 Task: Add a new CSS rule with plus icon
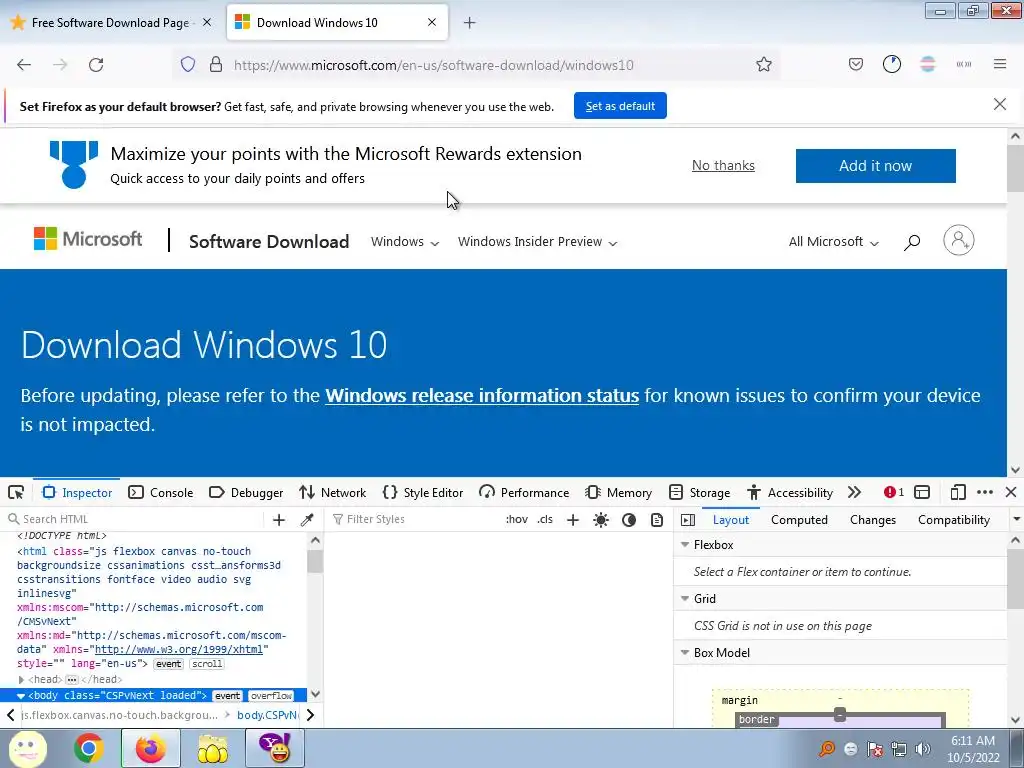573,520
